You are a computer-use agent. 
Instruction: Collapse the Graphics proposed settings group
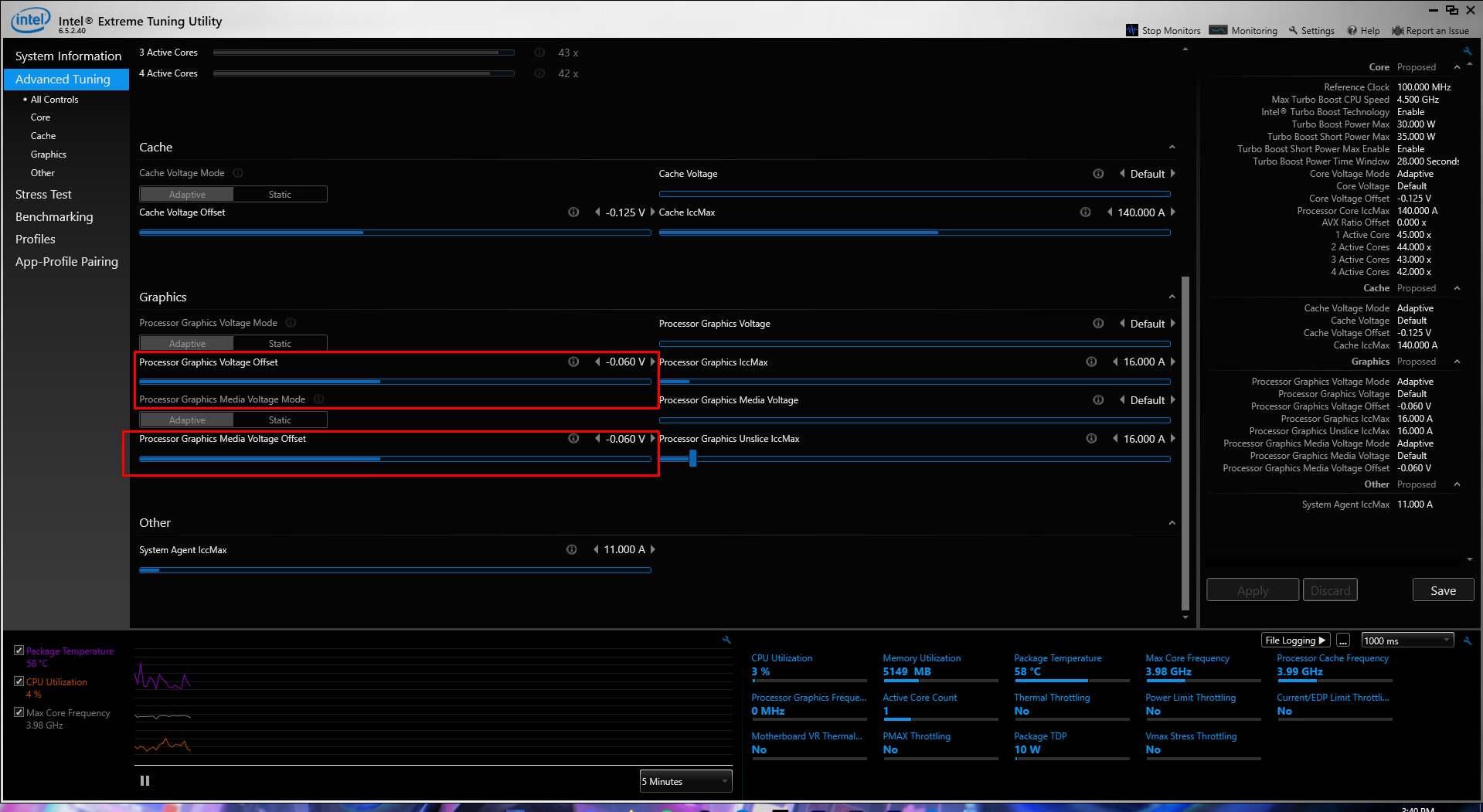[x=1457, y=362]
